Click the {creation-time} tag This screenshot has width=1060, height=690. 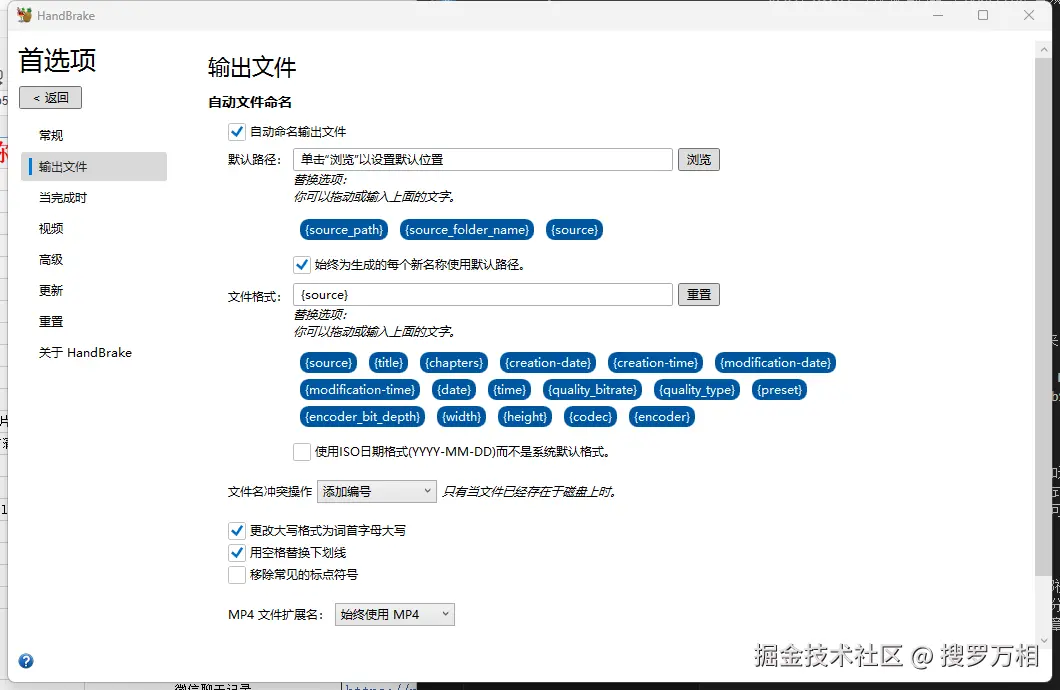tap(655, 363)
